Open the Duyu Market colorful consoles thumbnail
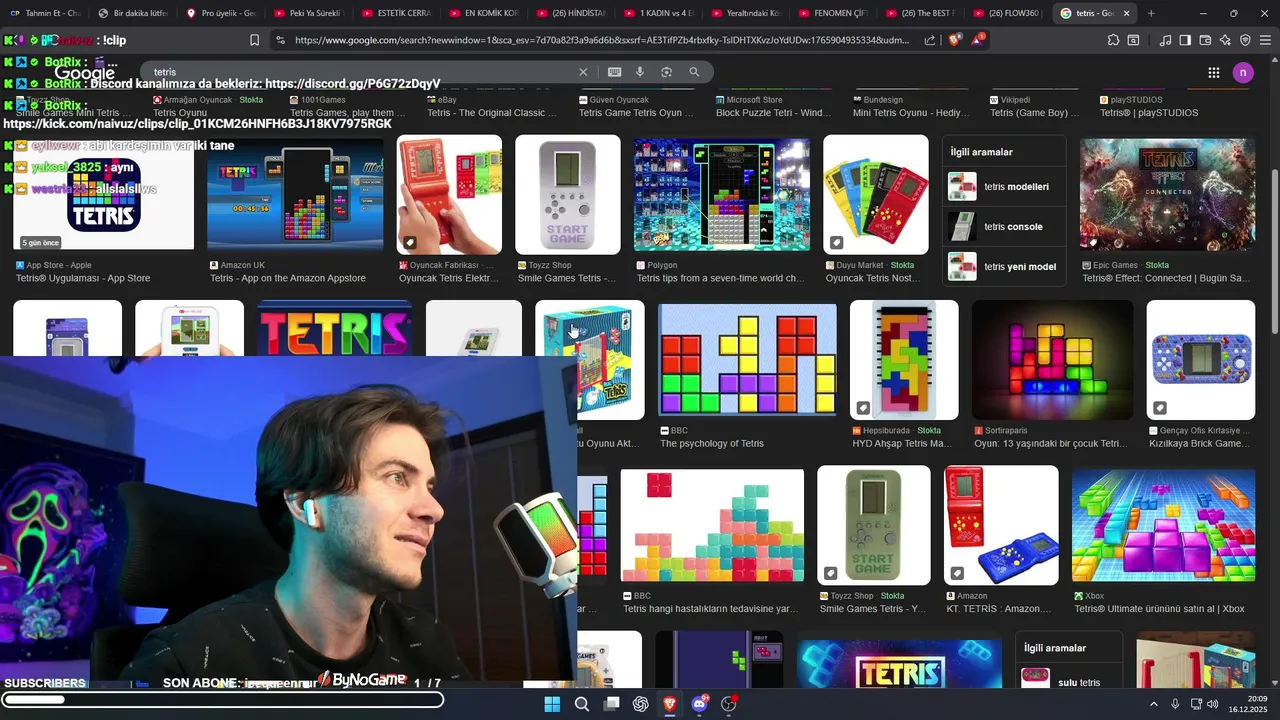The image size is (1280, 720). (876, 194)
